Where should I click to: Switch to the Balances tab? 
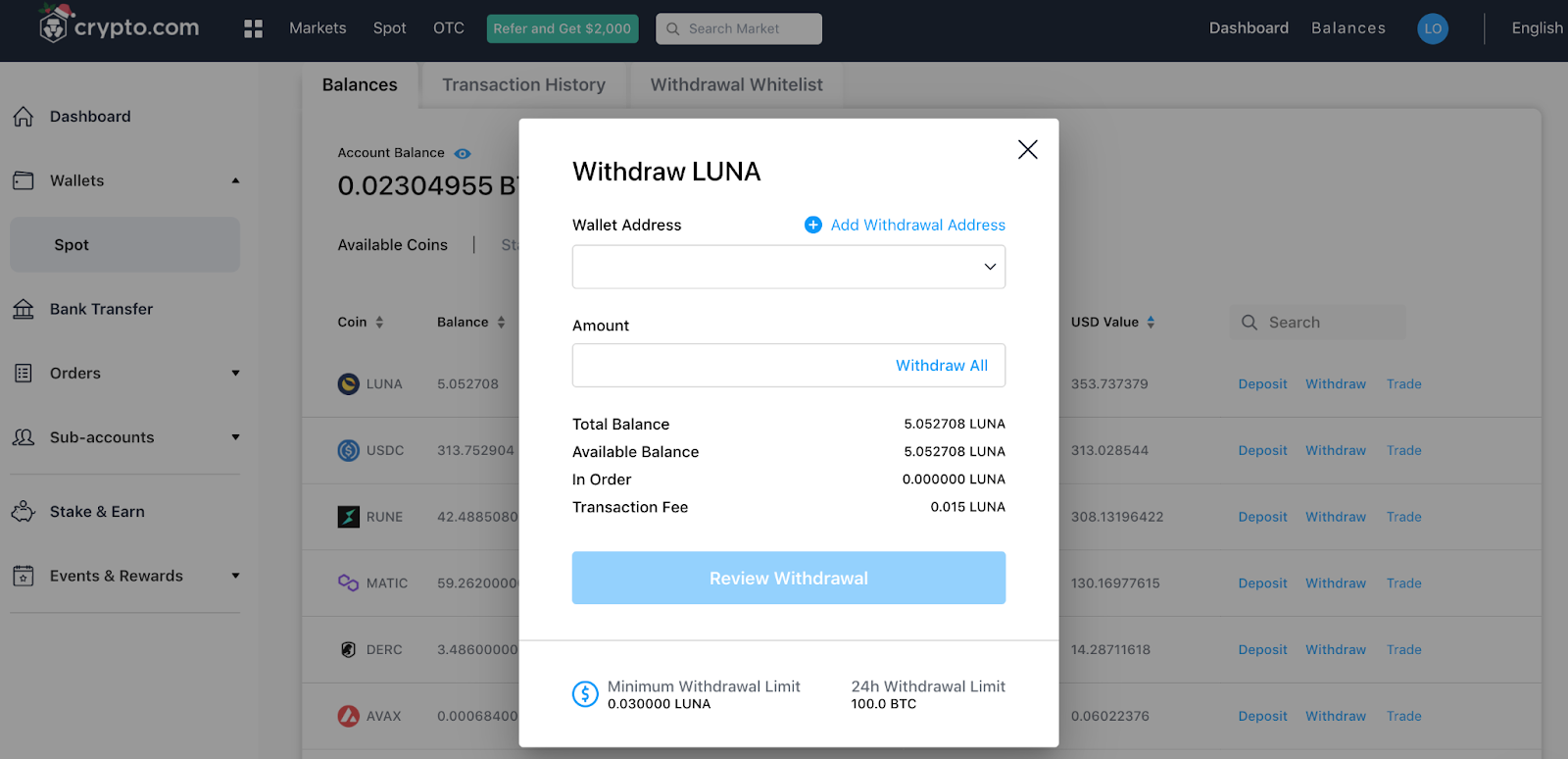tap(360, 85)
